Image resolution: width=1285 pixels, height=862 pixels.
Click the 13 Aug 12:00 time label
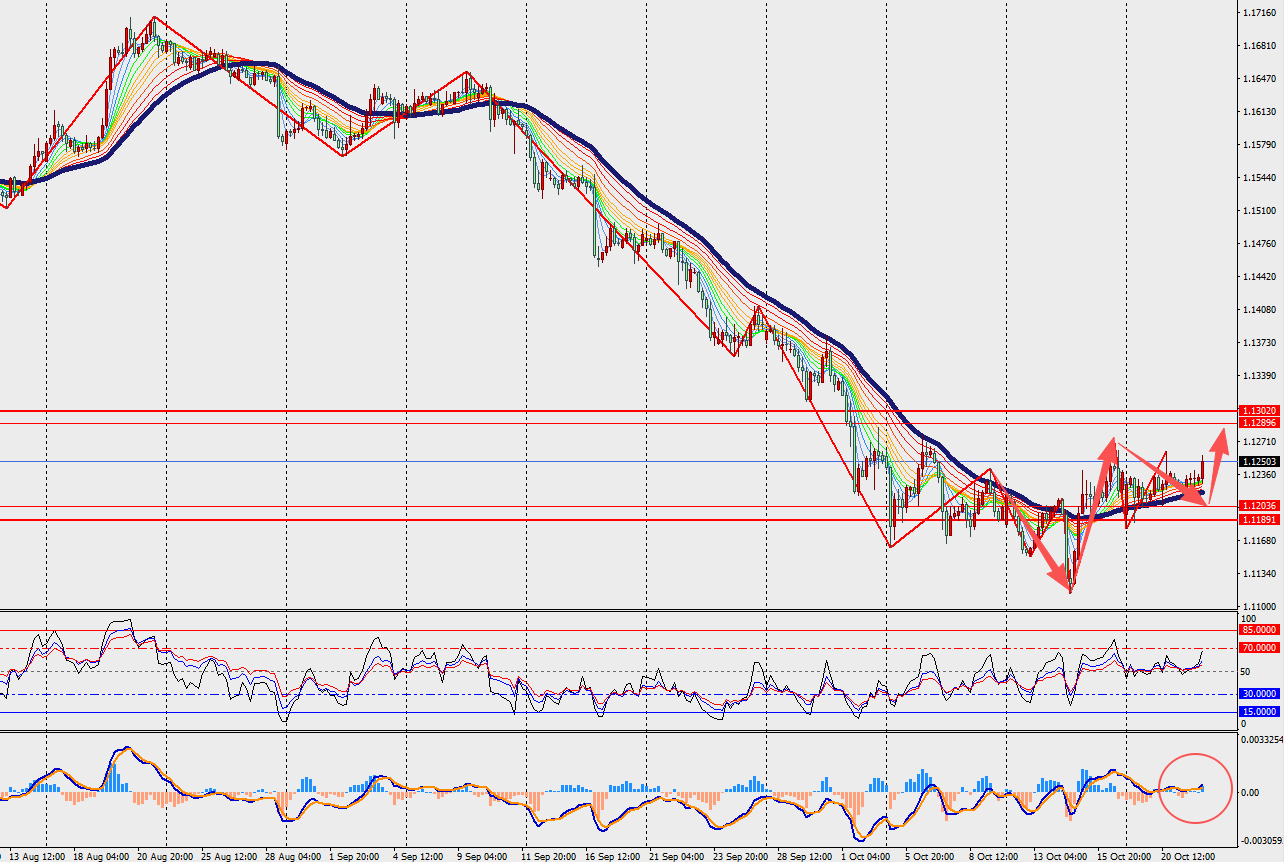click(x=37, y=857)
